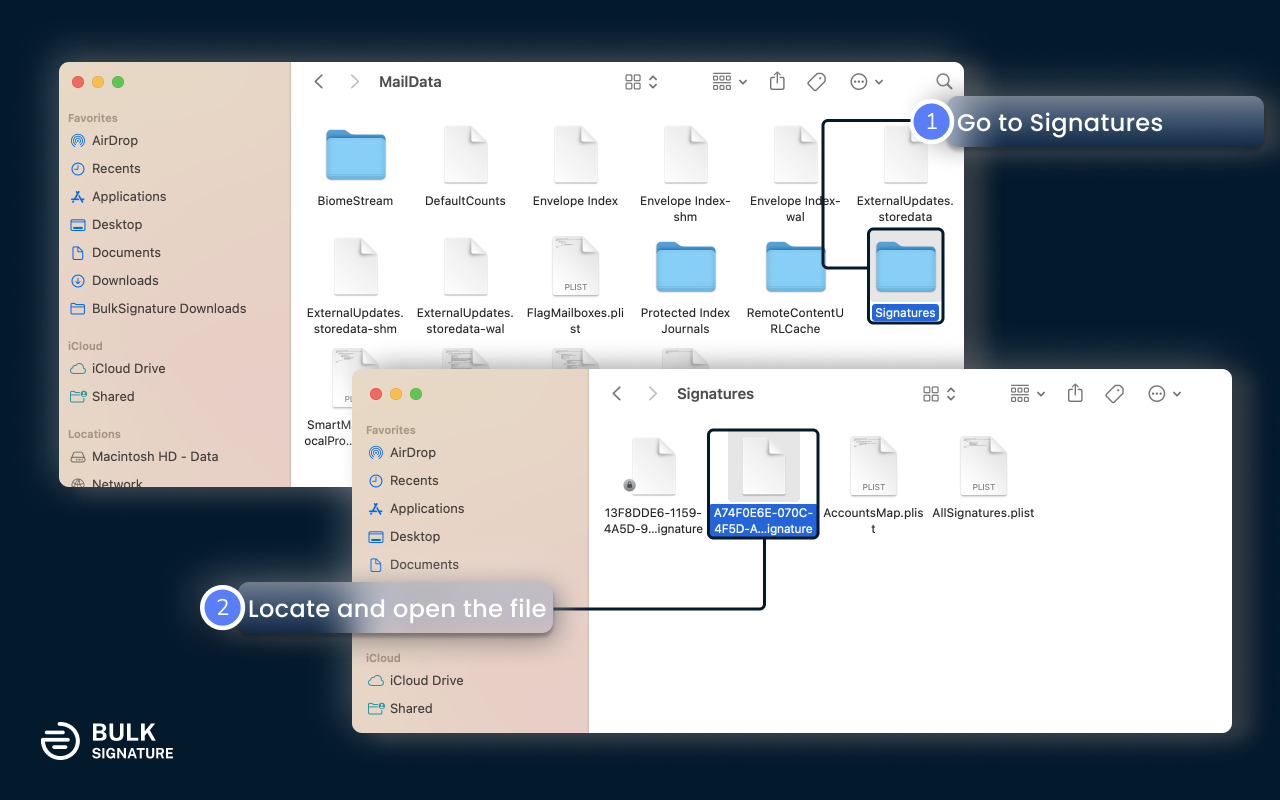This screenshot has height=800, width=1280.
Task: Click Search icon in MailData window
Action: 943,82
